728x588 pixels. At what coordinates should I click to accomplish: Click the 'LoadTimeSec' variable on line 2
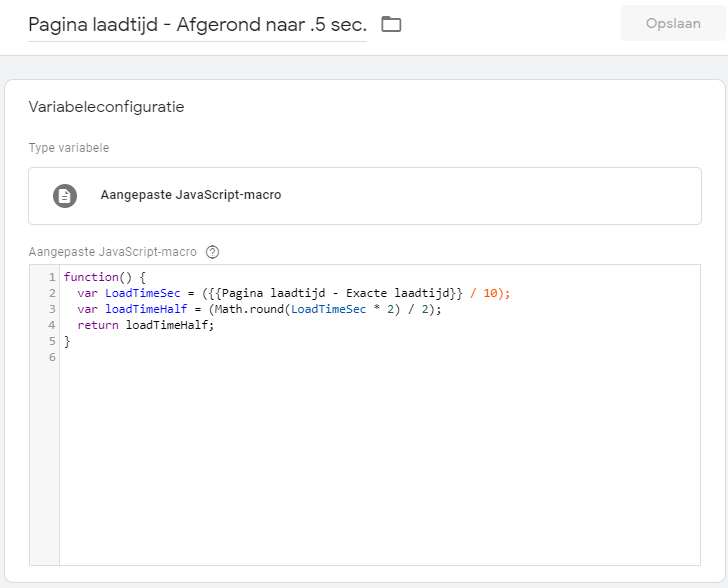143,293
